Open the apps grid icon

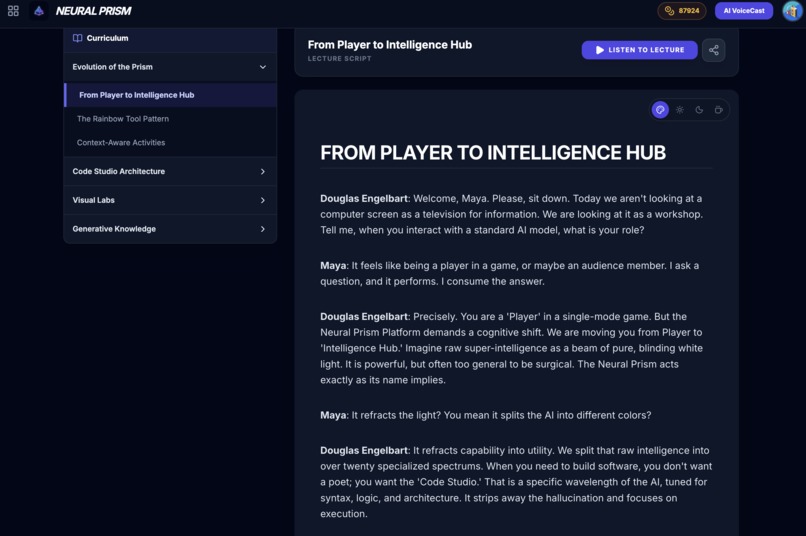pos(13,11)
